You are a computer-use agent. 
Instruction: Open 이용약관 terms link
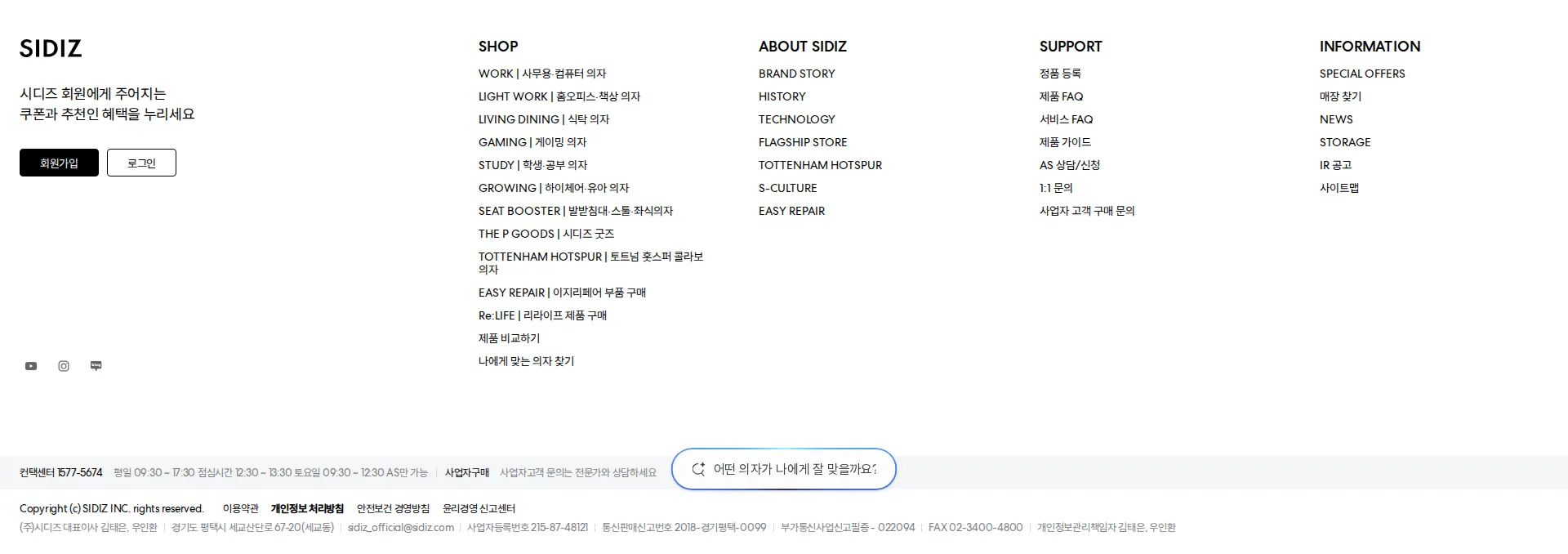click(x=240, y=508)
